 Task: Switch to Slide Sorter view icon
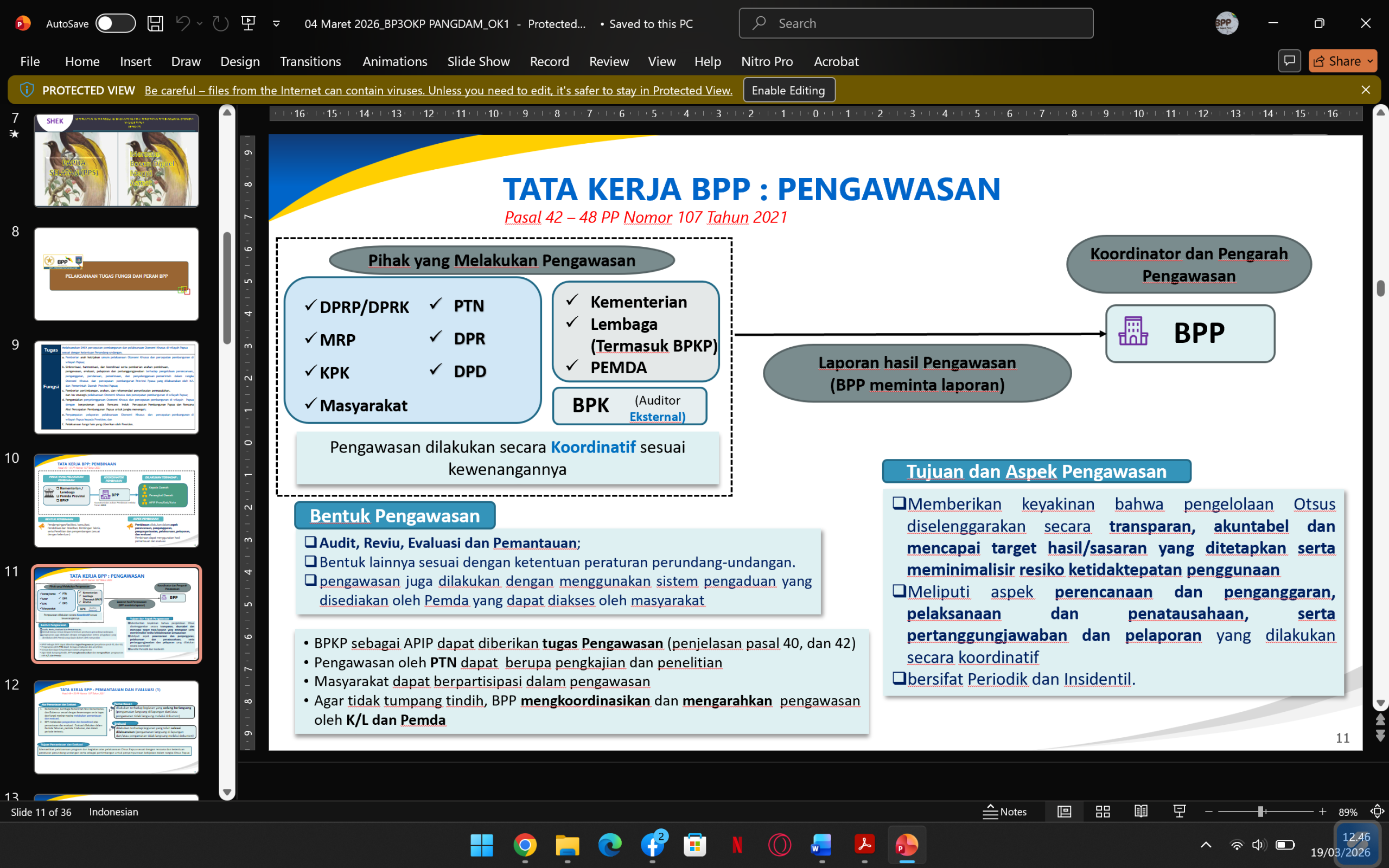[x=1103, y=811]
